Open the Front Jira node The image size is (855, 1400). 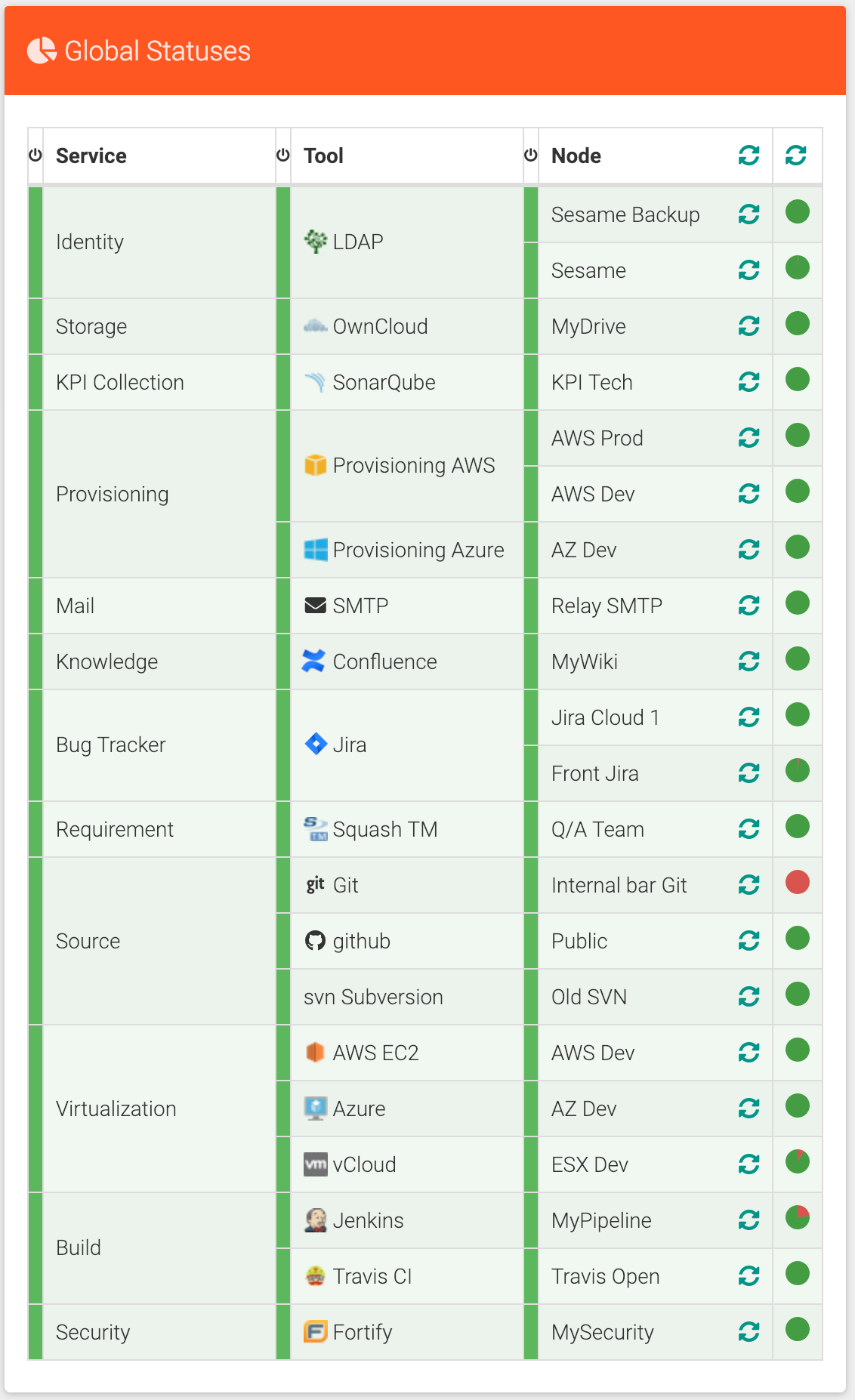coord(595,773)
